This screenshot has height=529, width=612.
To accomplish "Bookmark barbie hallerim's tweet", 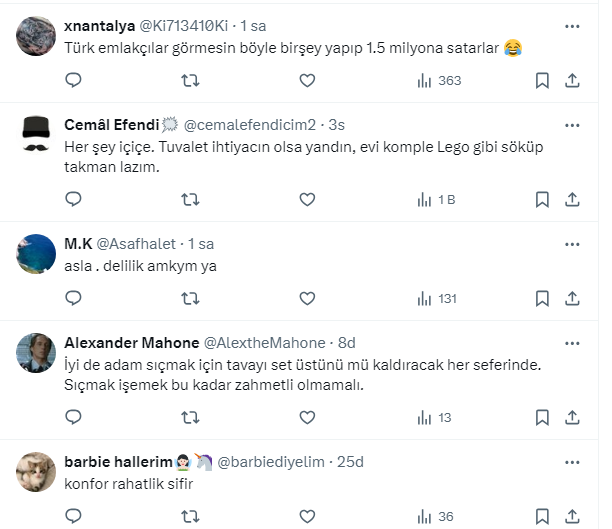I will [x=541, y=516].
